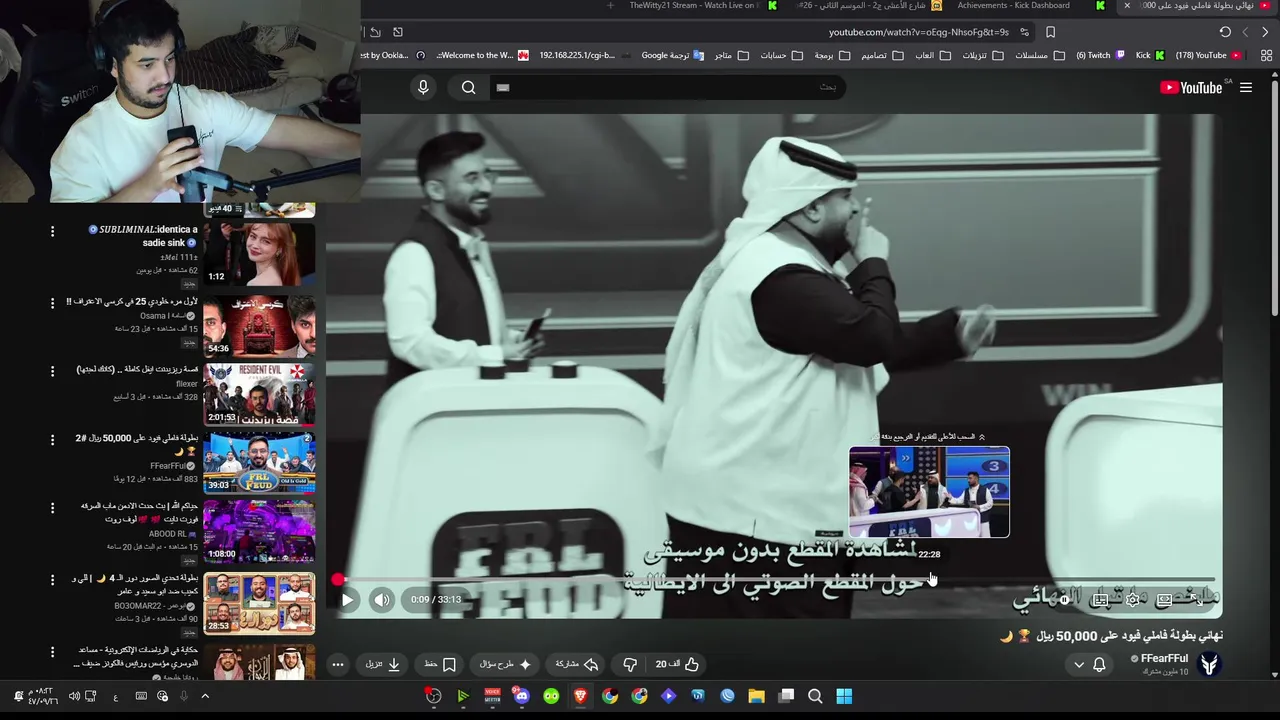Open the YouTube hamburger guide menu
Viewport: 1280px width, 720px height.
(1246, 88)
